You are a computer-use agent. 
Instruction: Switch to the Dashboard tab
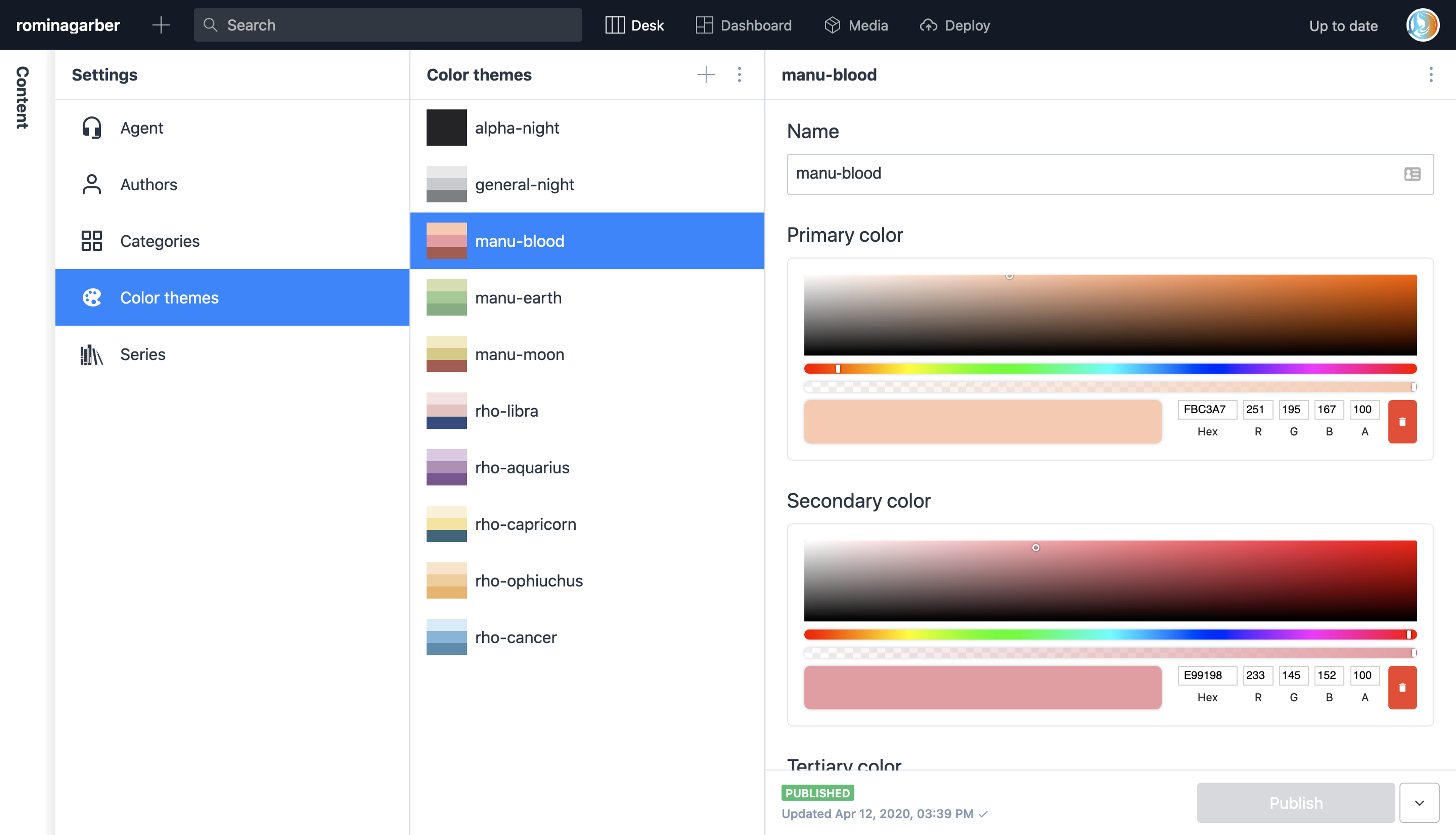[x=744, y=25]
